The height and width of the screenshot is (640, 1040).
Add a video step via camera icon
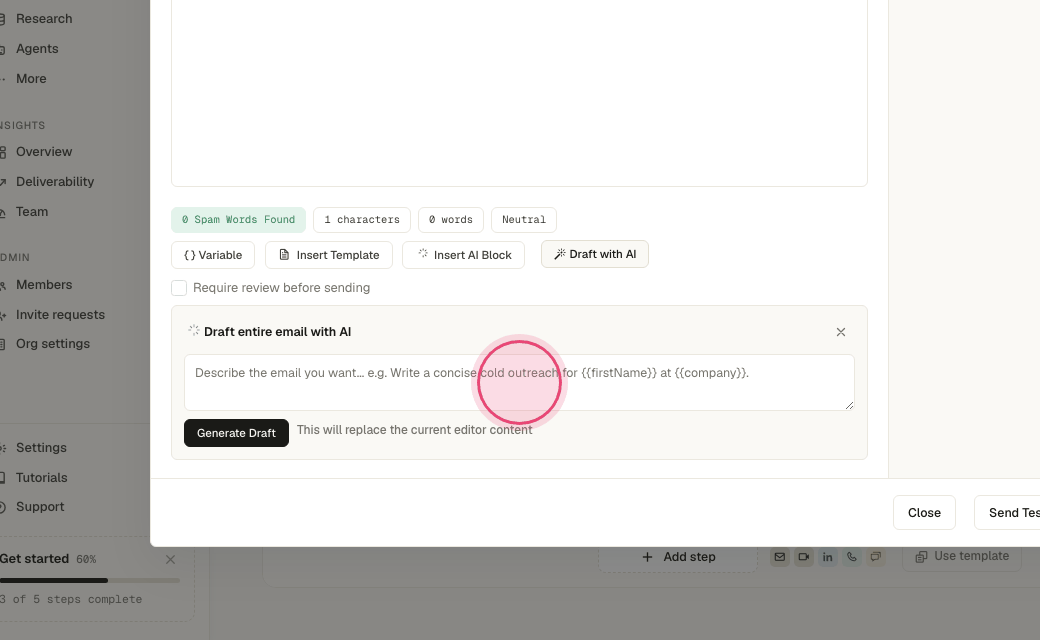click(x=804, y=557)
